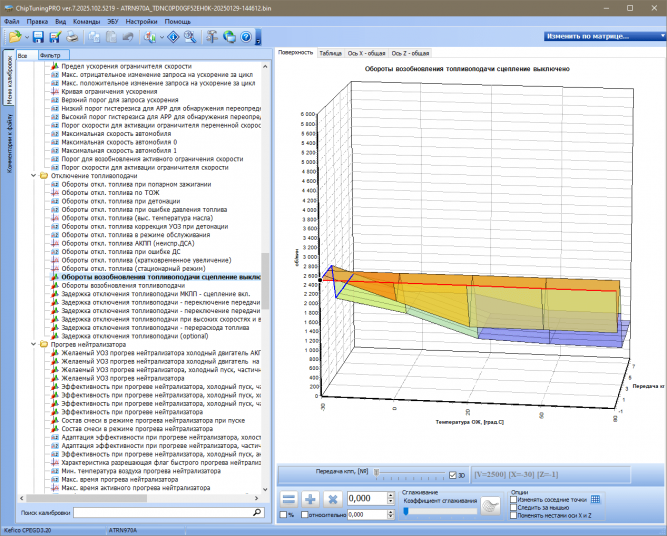Select 'Кривая ограничения ускорения' calibration
This screenshot has width=667, height=536.
coord(109,91)
